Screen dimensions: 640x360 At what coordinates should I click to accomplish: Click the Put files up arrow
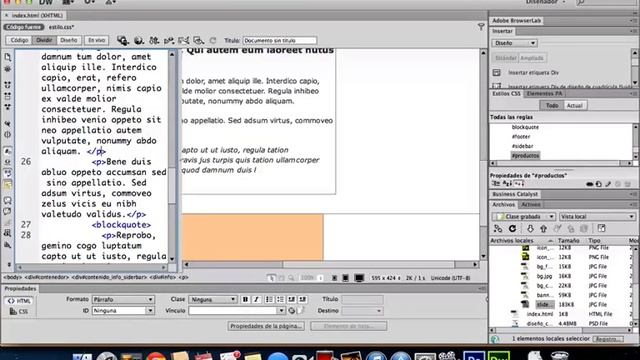pyautogui.click(x=543, y=229)
